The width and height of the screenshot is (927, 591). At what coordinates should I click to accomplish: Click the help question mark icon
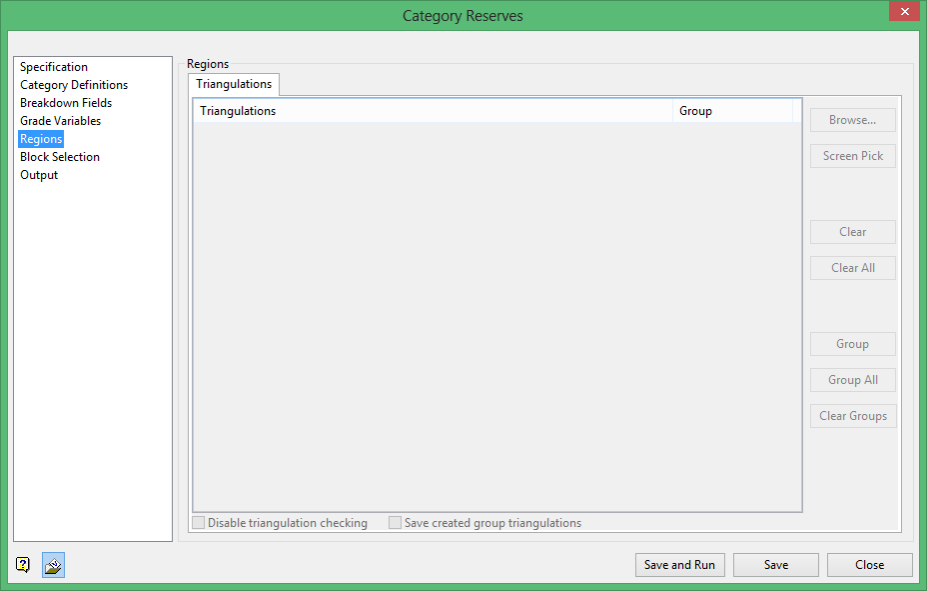point(22,565)
